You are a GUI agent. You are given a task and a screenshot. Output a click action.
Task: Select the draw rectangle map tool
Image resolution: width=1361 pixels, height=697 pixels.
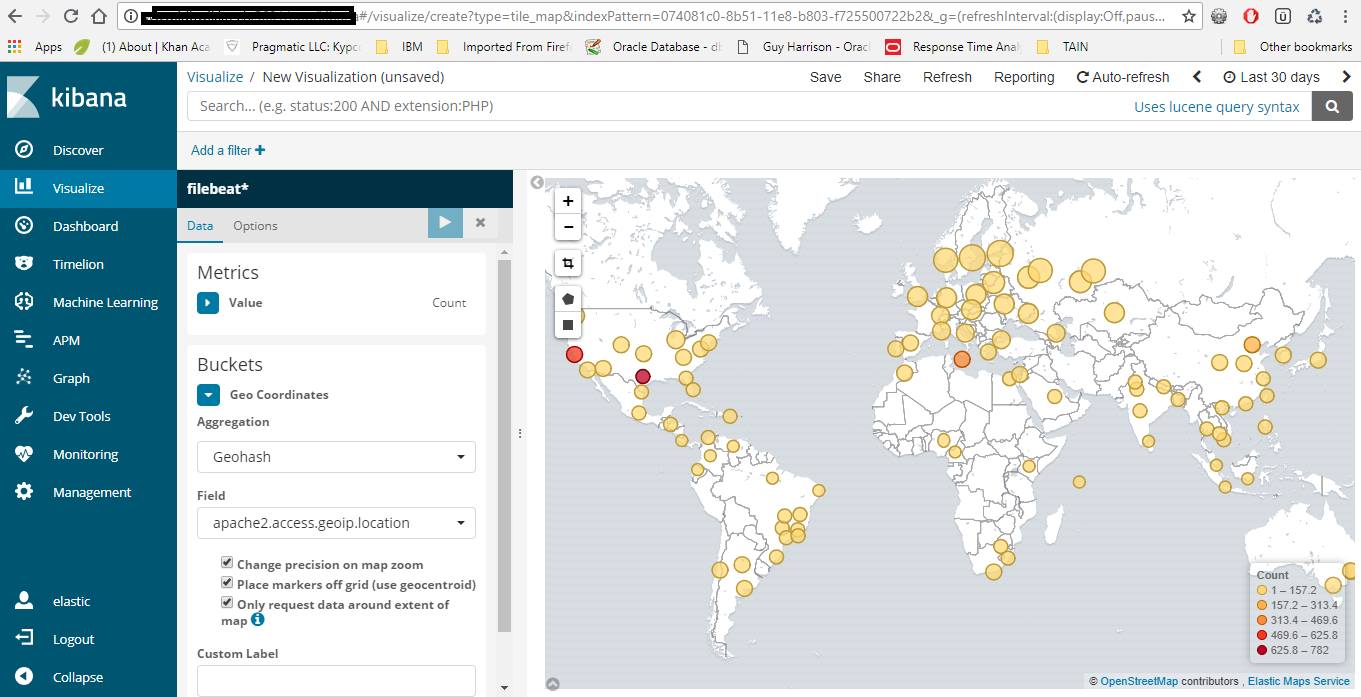568,325
